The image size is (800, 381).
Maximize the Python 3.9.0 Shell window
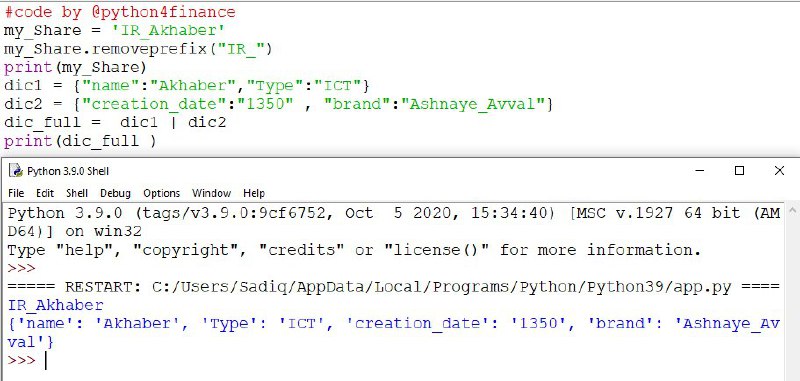(x=739, y=171)
